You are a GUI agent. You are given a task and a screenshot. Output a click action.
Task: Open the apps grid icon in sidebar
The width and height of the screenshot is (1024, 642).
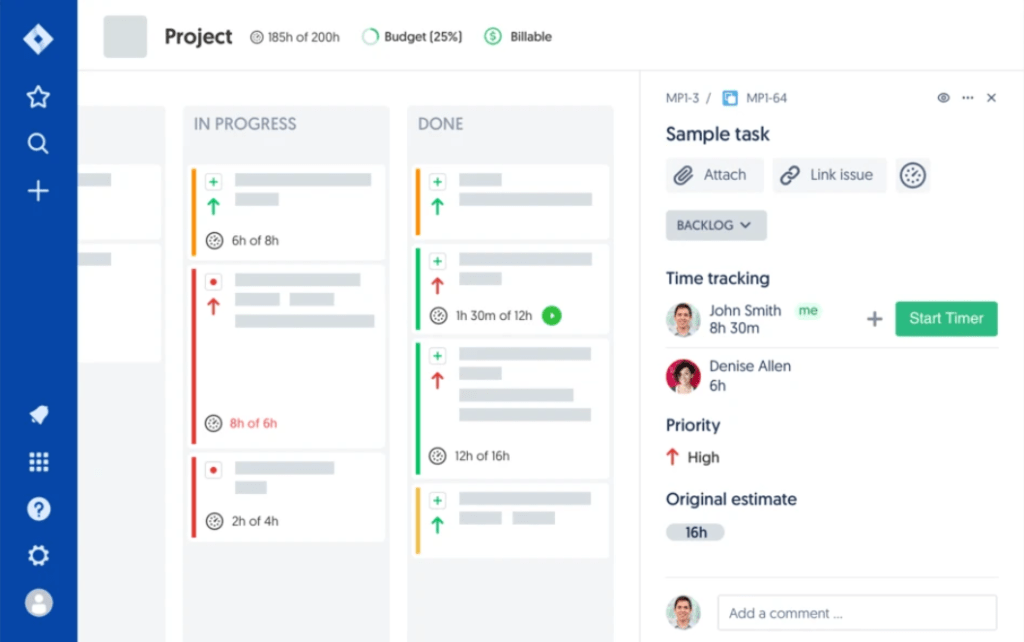(37, 461)
